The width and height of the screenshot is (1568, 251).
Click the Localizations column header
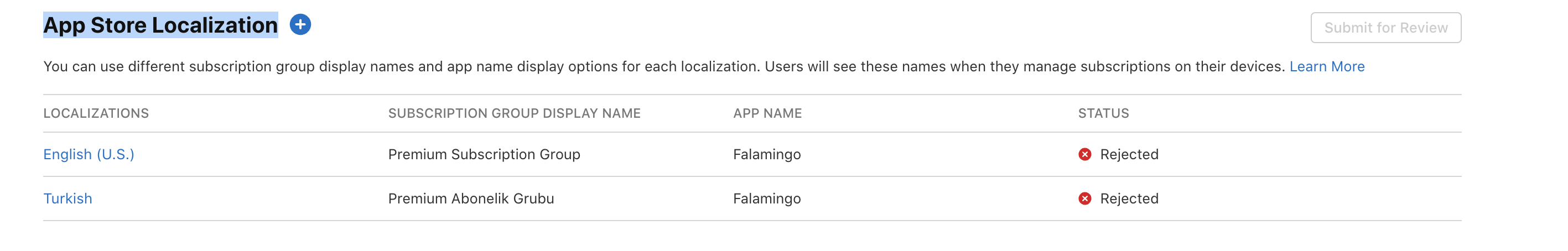(x=96, y=113)
